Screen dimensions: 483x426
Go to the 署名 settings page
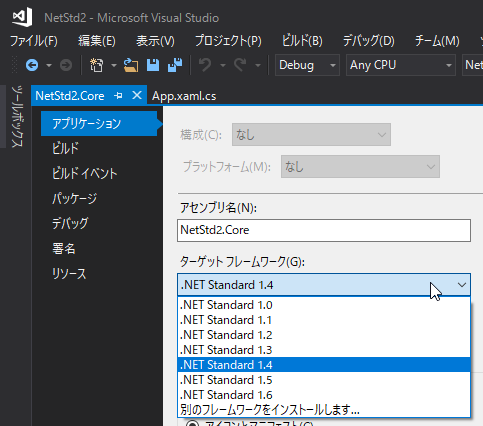(x=64, y=248)
